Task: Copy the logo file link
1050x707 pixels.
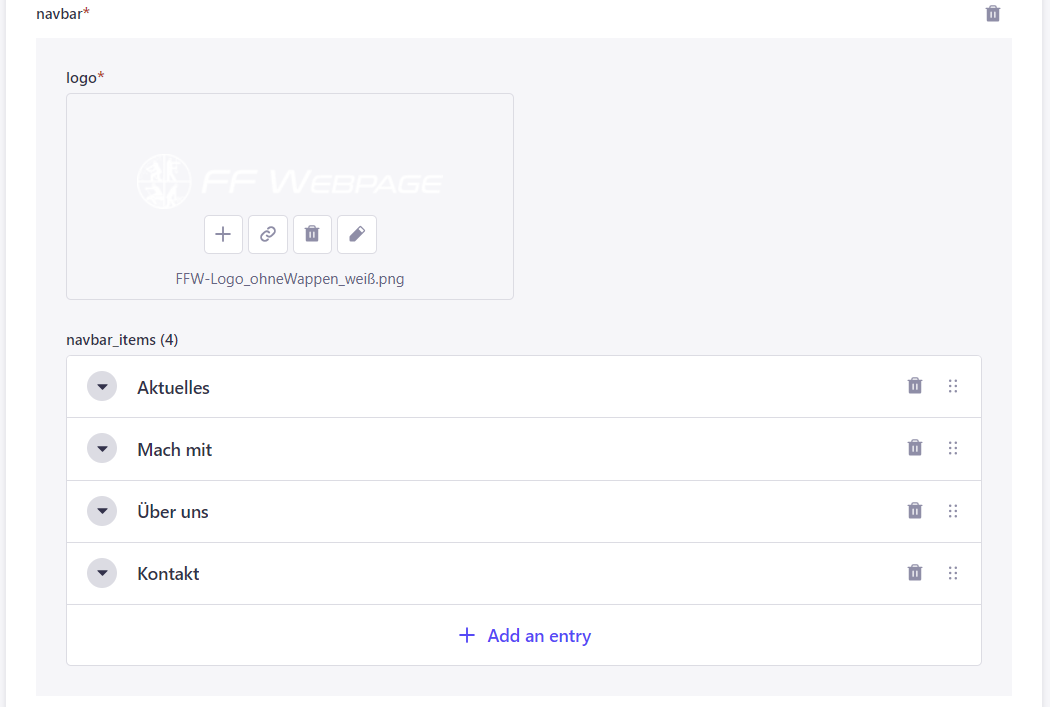Action: point(268,234)
